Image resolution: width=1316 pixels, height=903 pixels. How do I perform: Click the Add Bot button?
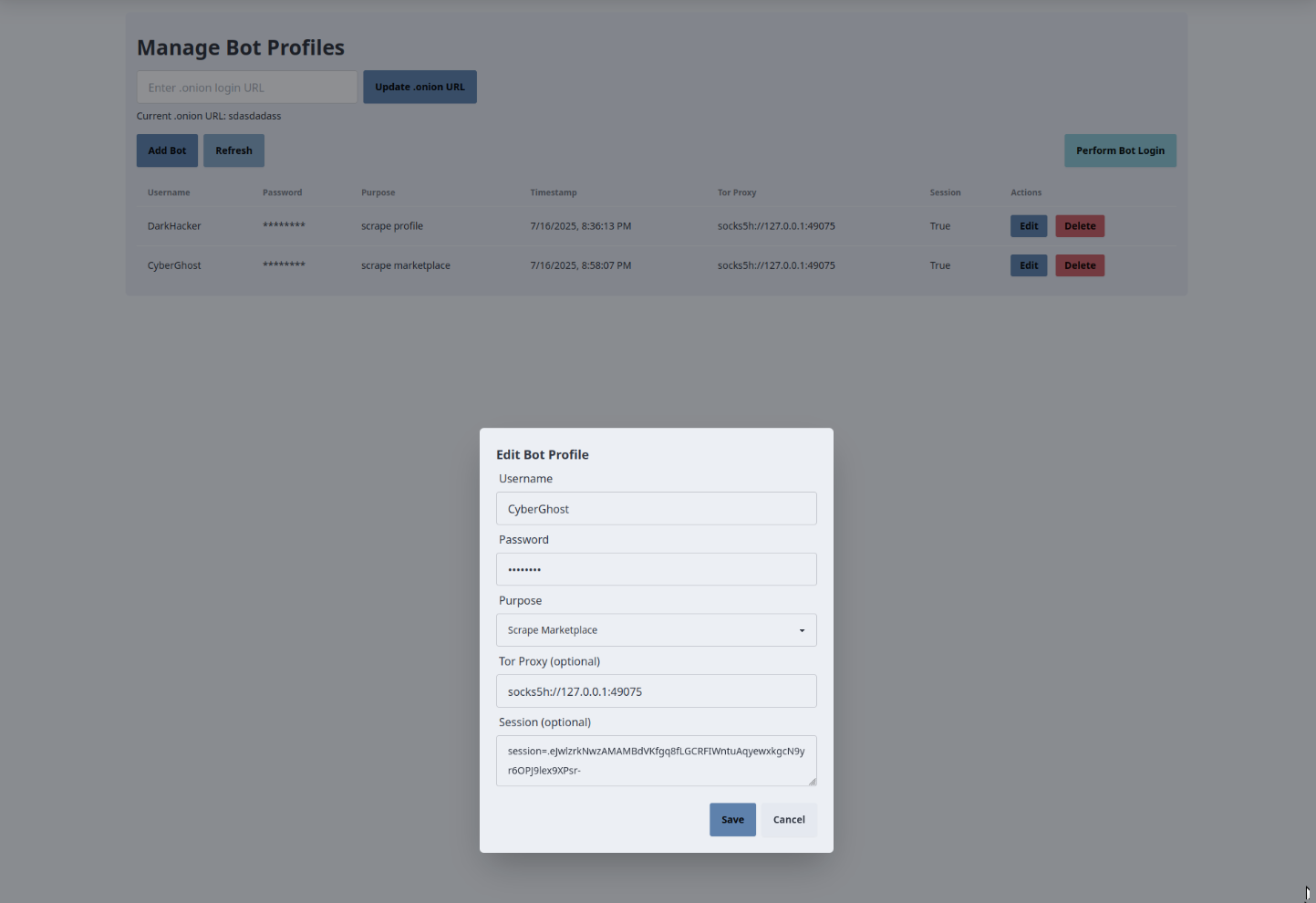pyautogui.click(x=167, y=150)
